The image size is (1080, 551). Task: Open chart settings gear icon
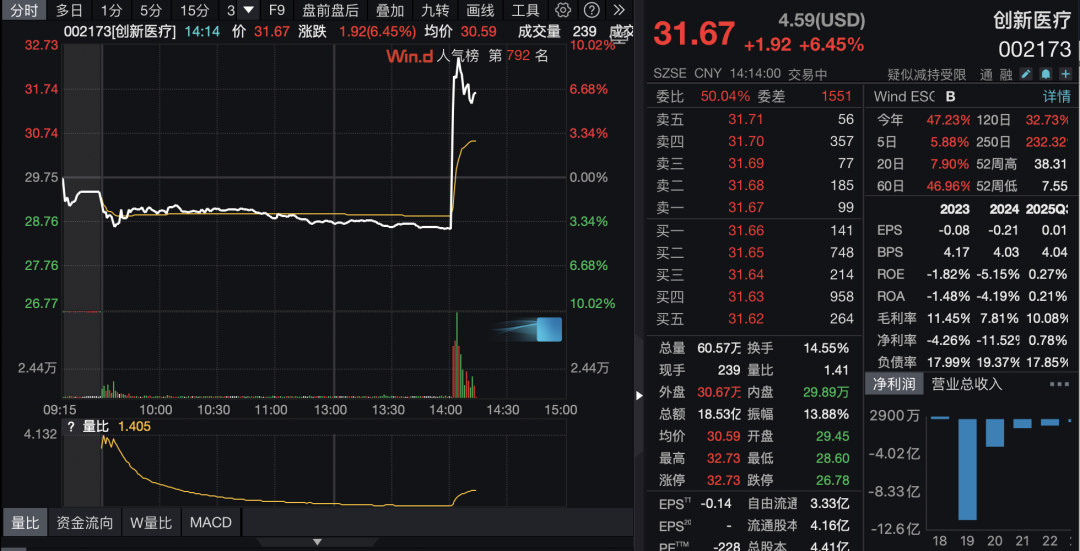pyautogui.click(x=563, y=10)
